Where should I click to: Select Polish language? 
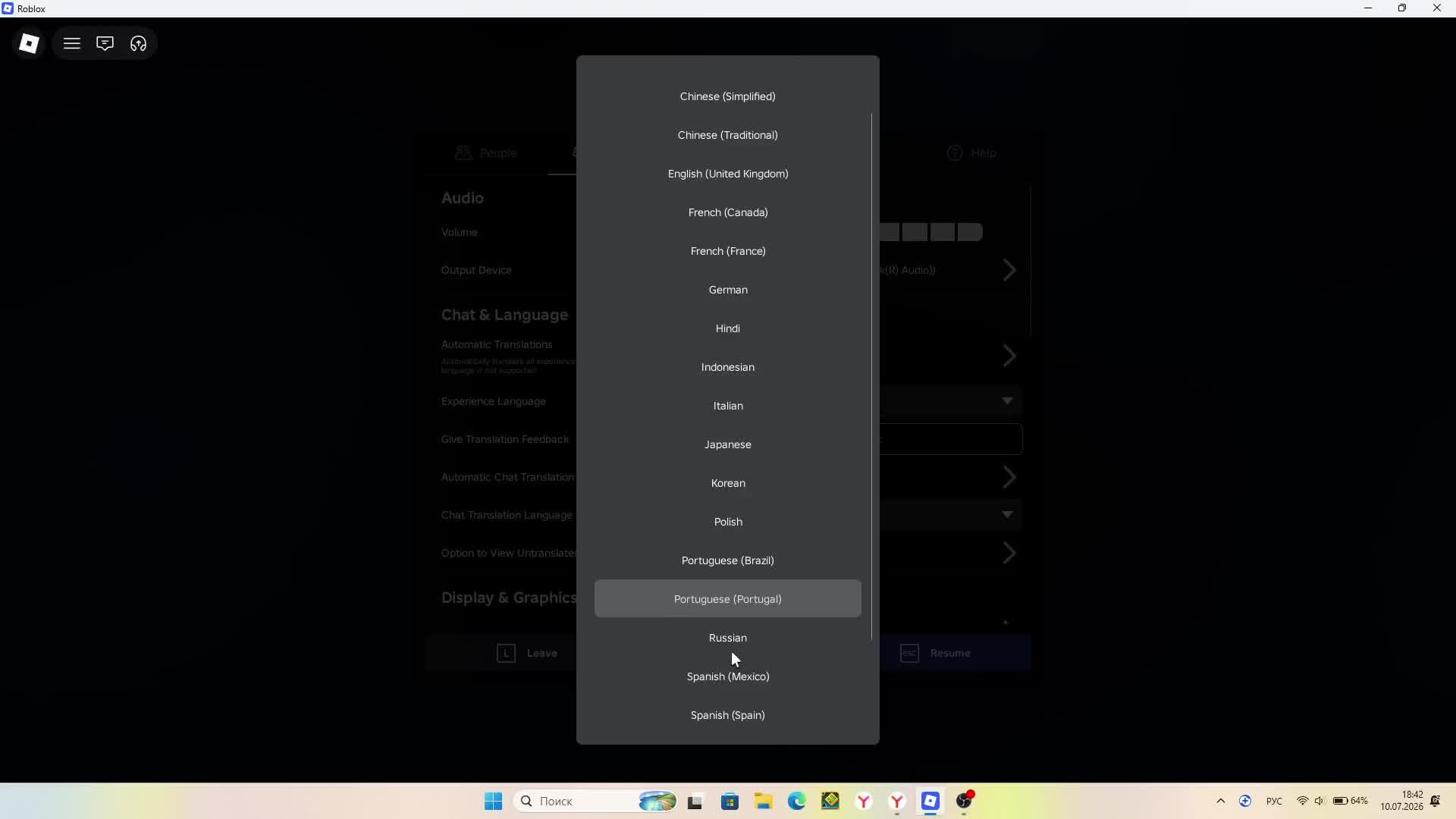point(728,522)
